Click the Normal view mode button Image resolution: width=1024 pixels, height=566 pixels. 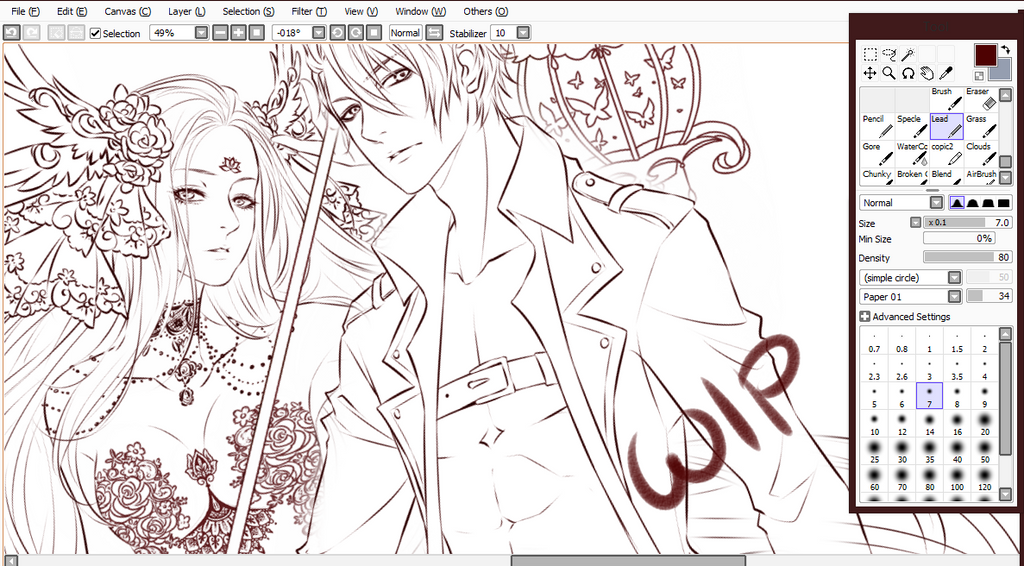click(x=406, y=33)
